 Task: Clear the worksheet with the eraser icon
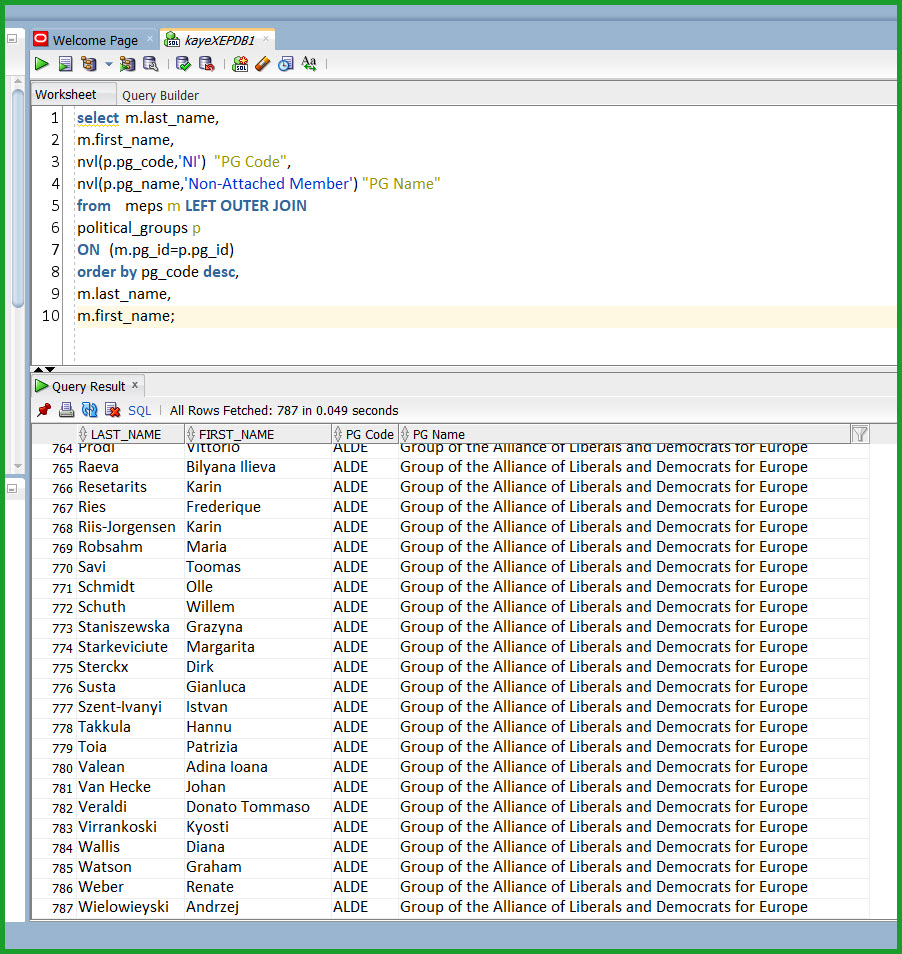pos(262,63)
